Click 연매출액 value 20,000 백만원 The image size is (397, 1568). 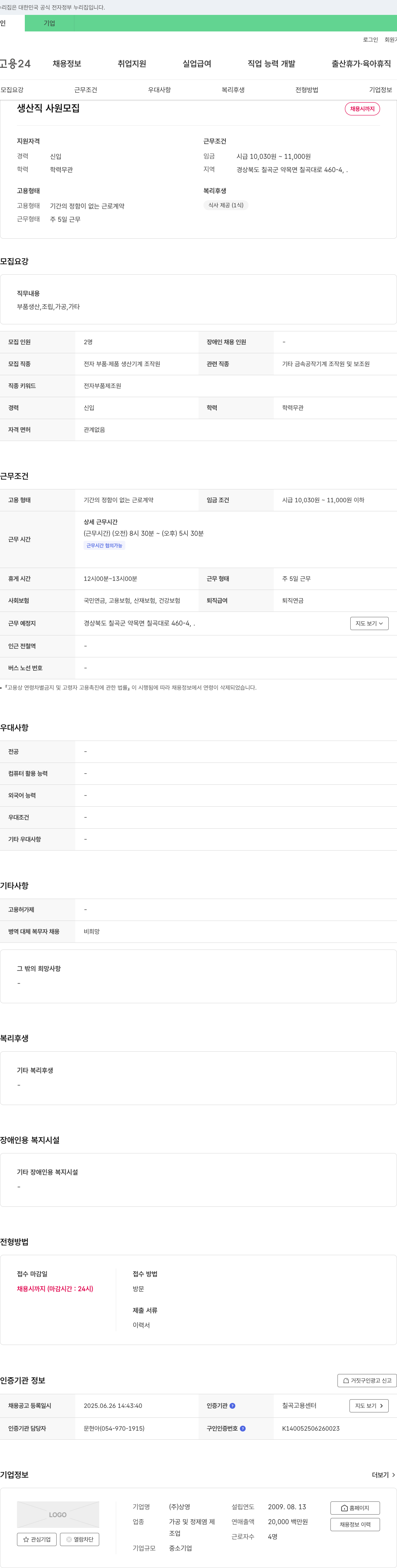288,1522
